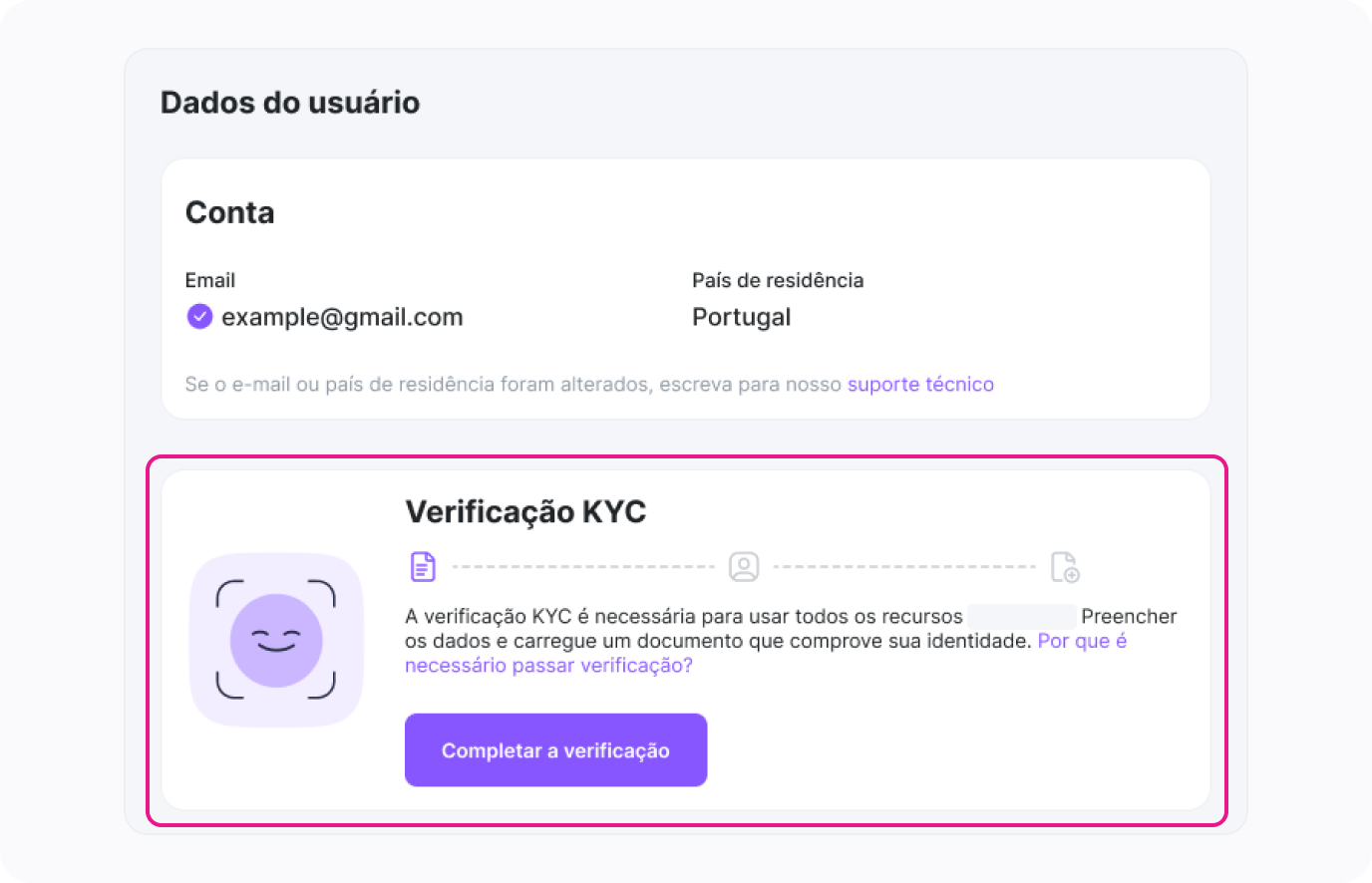Open 'Por que é necessário passar verificação?' link
Image resolution: width=1372 pixels, height=883 pixels.
[548, 666]
